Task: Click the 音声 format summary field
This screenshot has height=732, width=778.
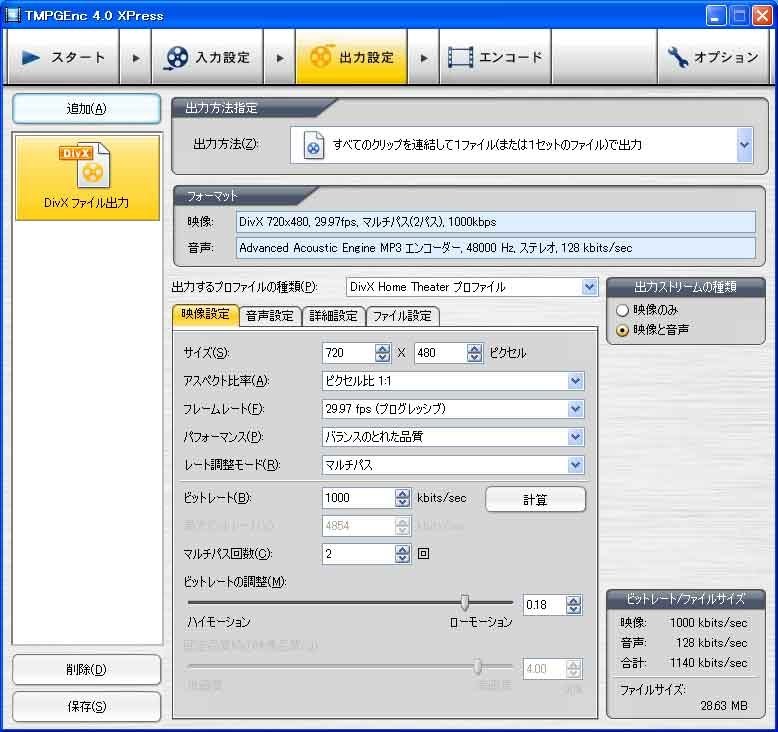Action: (496, 248)
